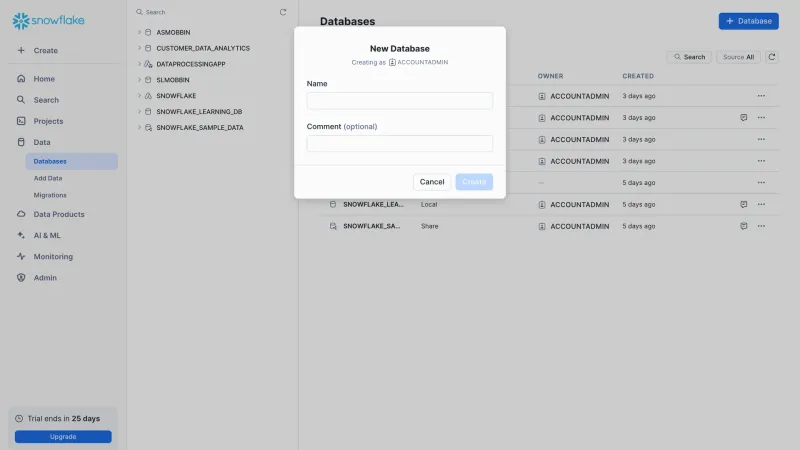Click the Create button in dialog
The height and width of the screenshot is (450, 800).
point(474,182)
